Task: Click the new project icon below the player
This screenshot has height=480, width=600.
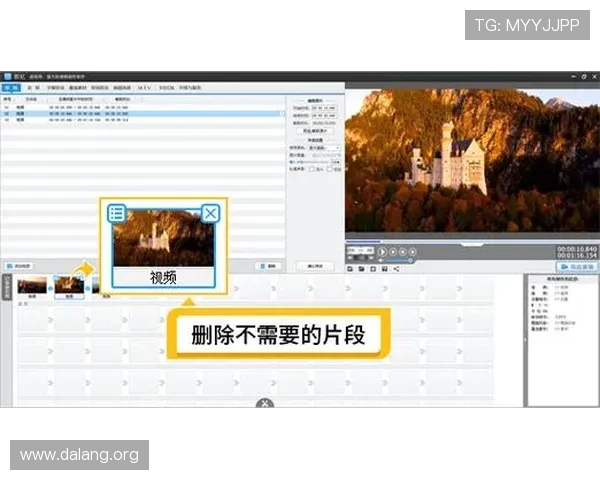Action: [x=349, y=268]
